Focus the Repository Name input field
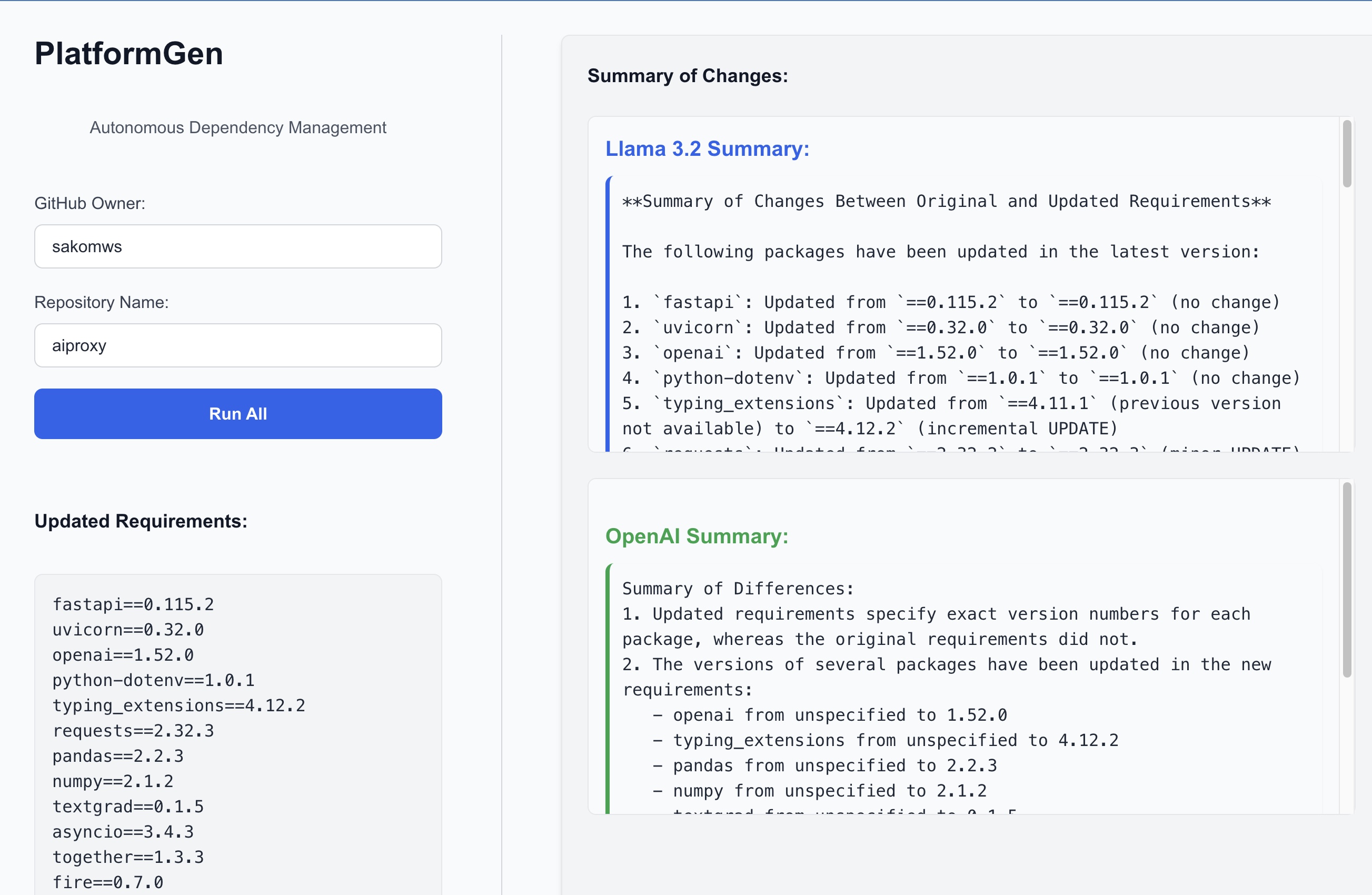Viewport: 1372px width, 895px height. (x=237, y=345)
